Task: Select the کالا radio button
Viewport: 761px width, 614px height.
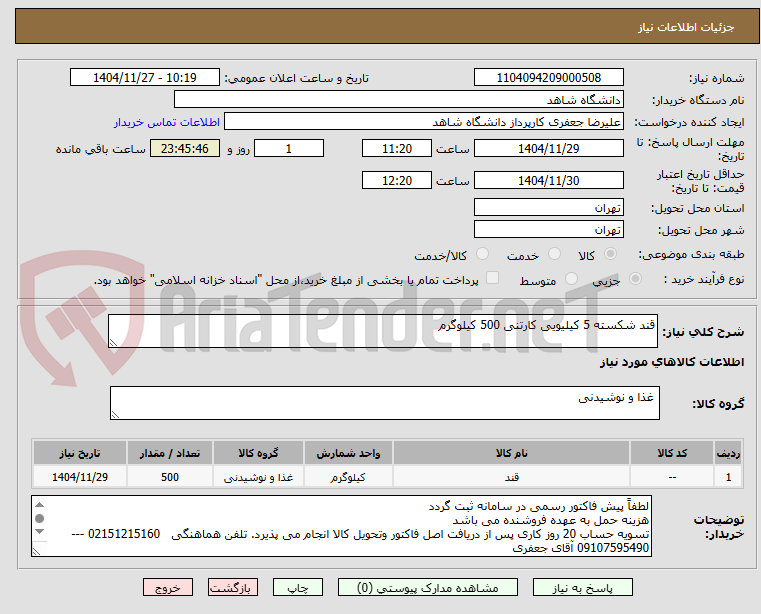Action: point(611,254)
